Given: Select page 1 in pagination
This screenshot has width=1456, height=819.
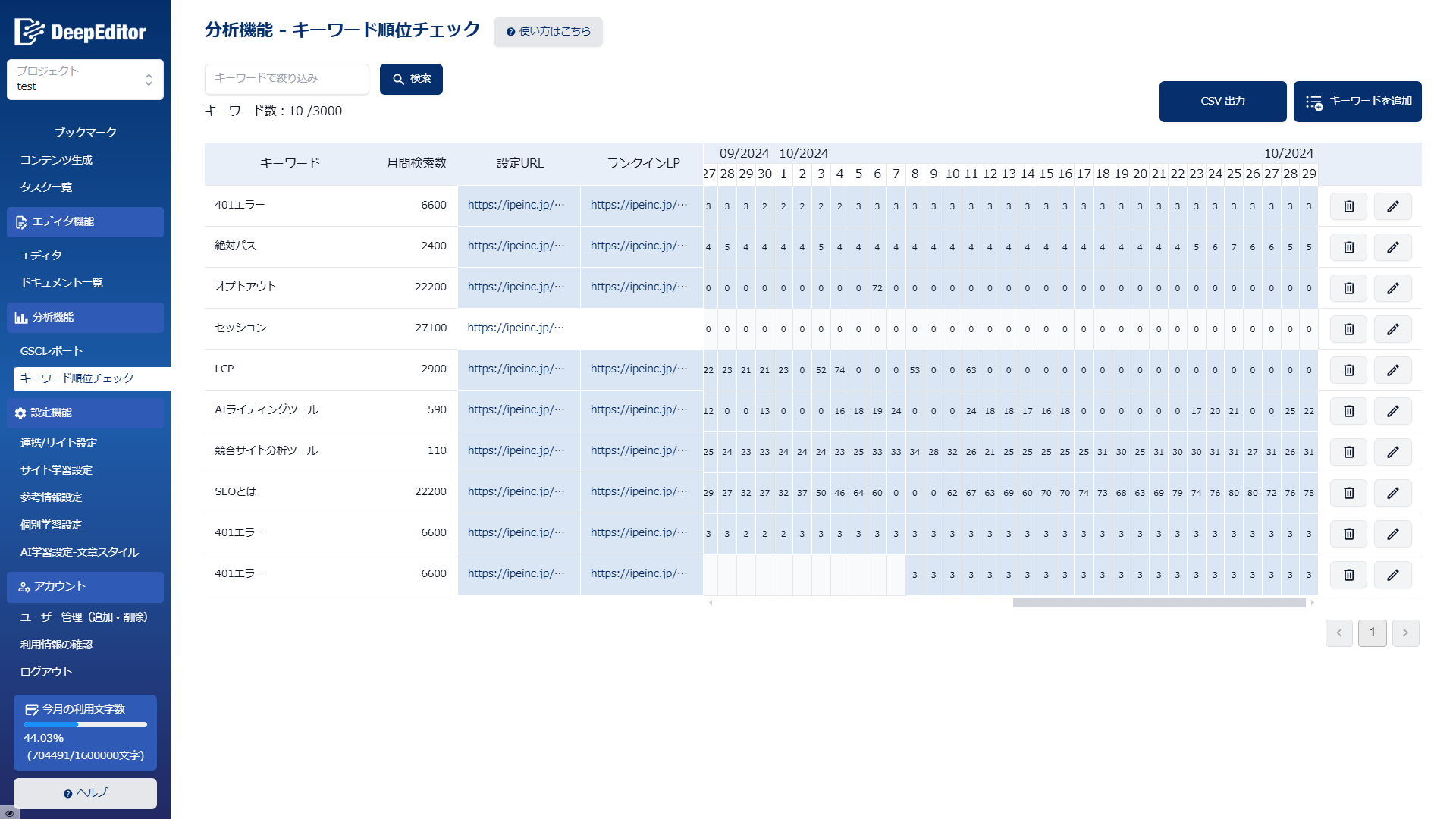Looking at the screenshot, I should click(1372, 633).
